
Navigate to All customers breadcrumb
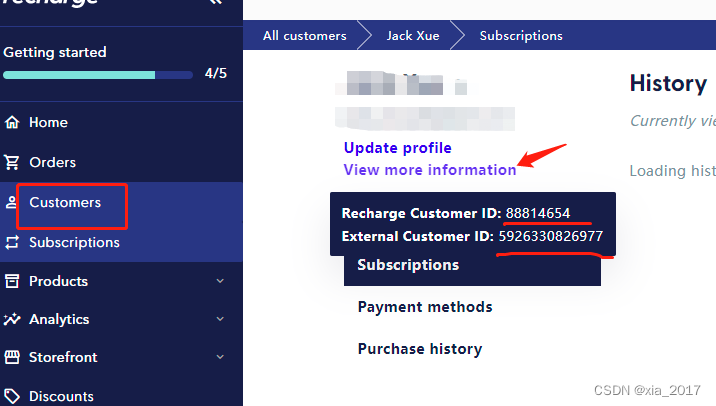305,36
